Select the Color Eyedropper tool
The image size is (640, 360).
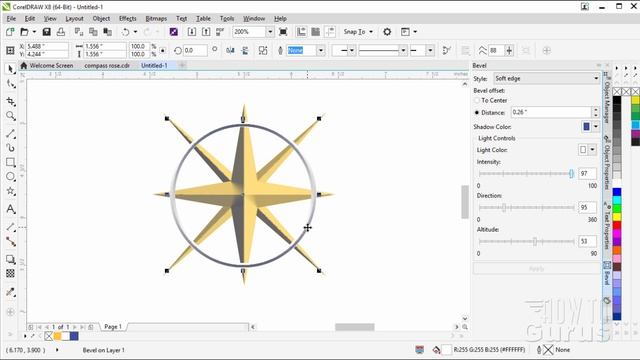(11, 291)
